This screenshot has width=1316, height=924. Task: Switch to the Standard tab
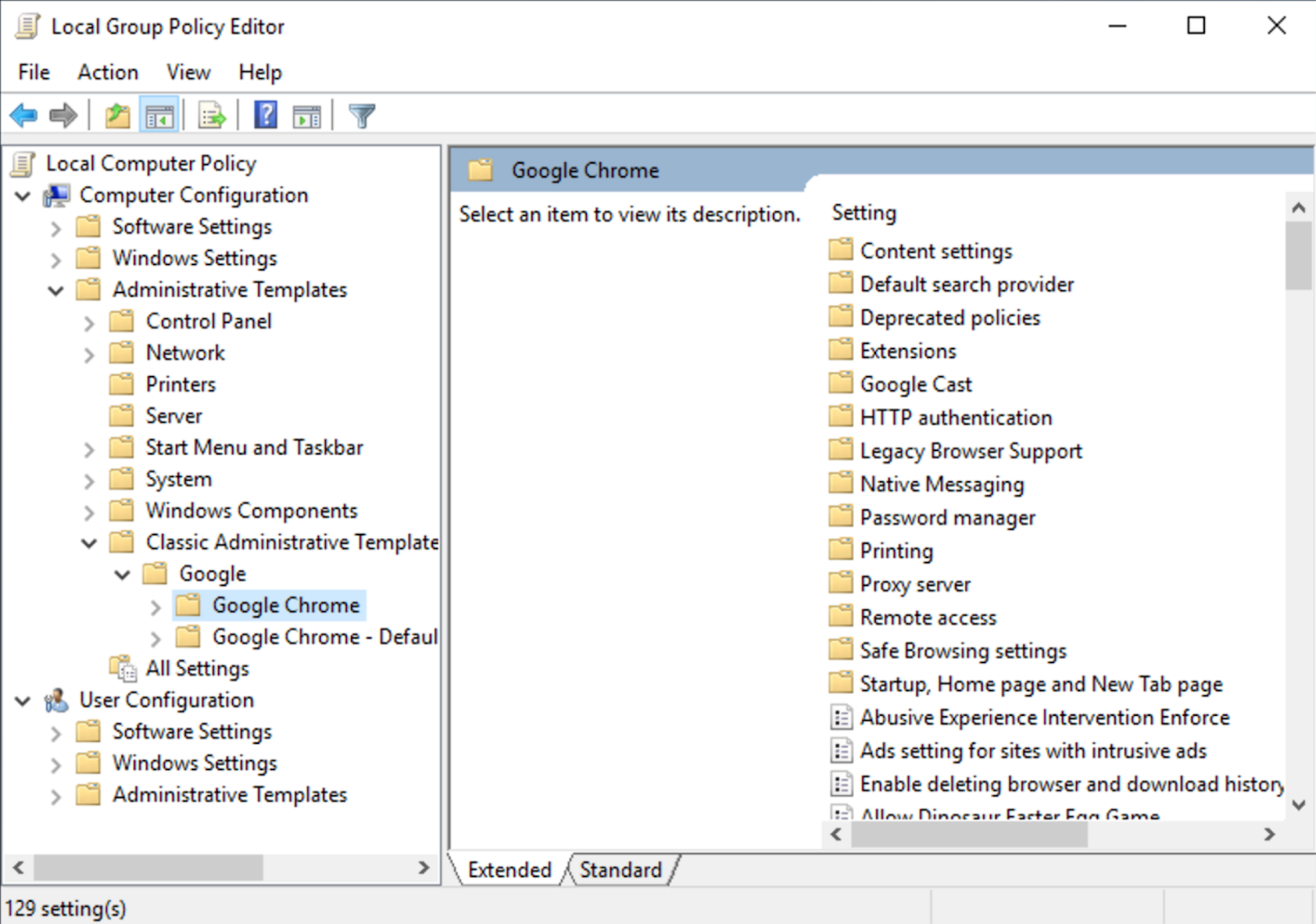coord(621,870)
